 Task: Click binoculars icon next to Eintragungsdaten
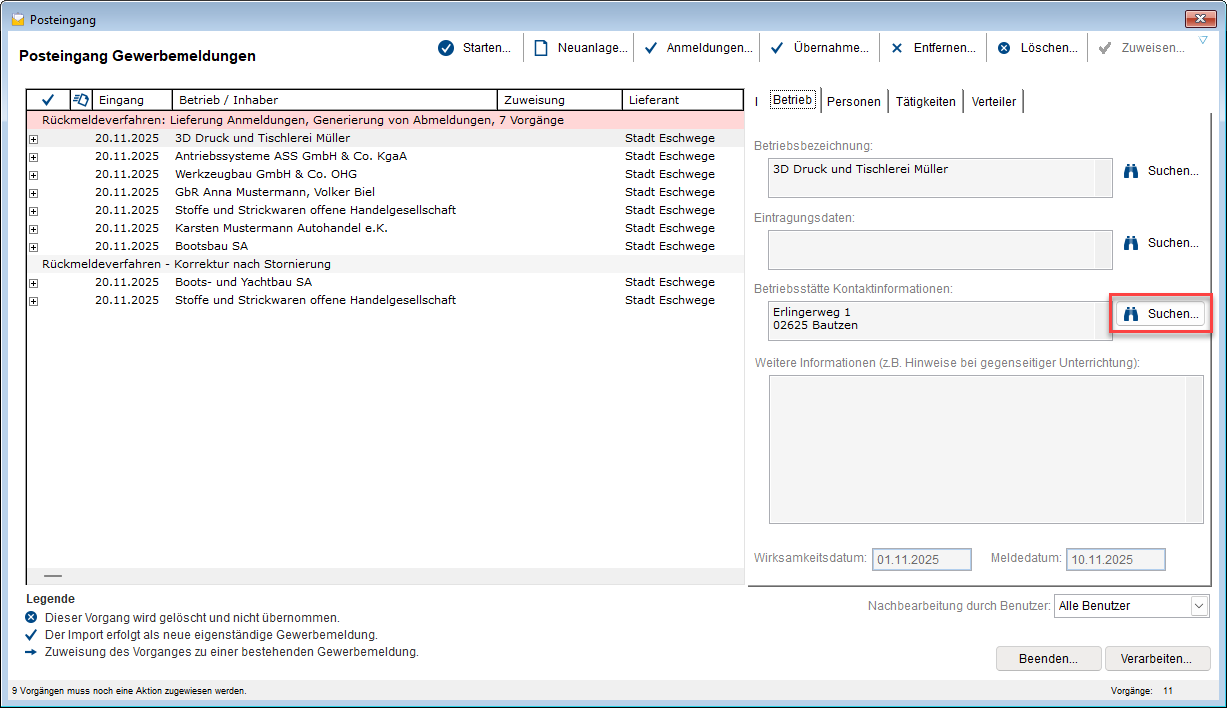(1132, 243)
